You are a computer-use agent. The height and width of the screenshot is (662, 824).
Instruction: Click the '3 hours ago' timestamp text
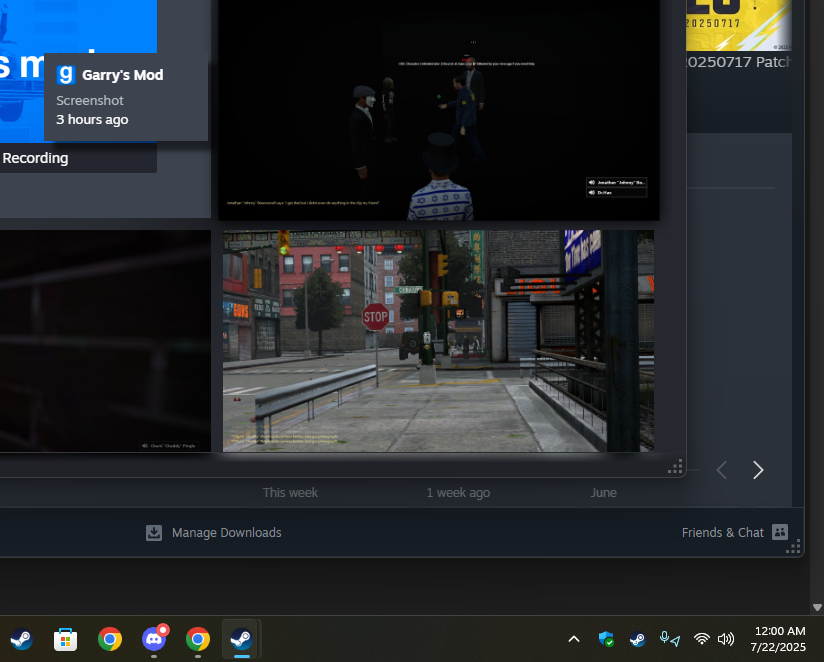tap(92, 120)
